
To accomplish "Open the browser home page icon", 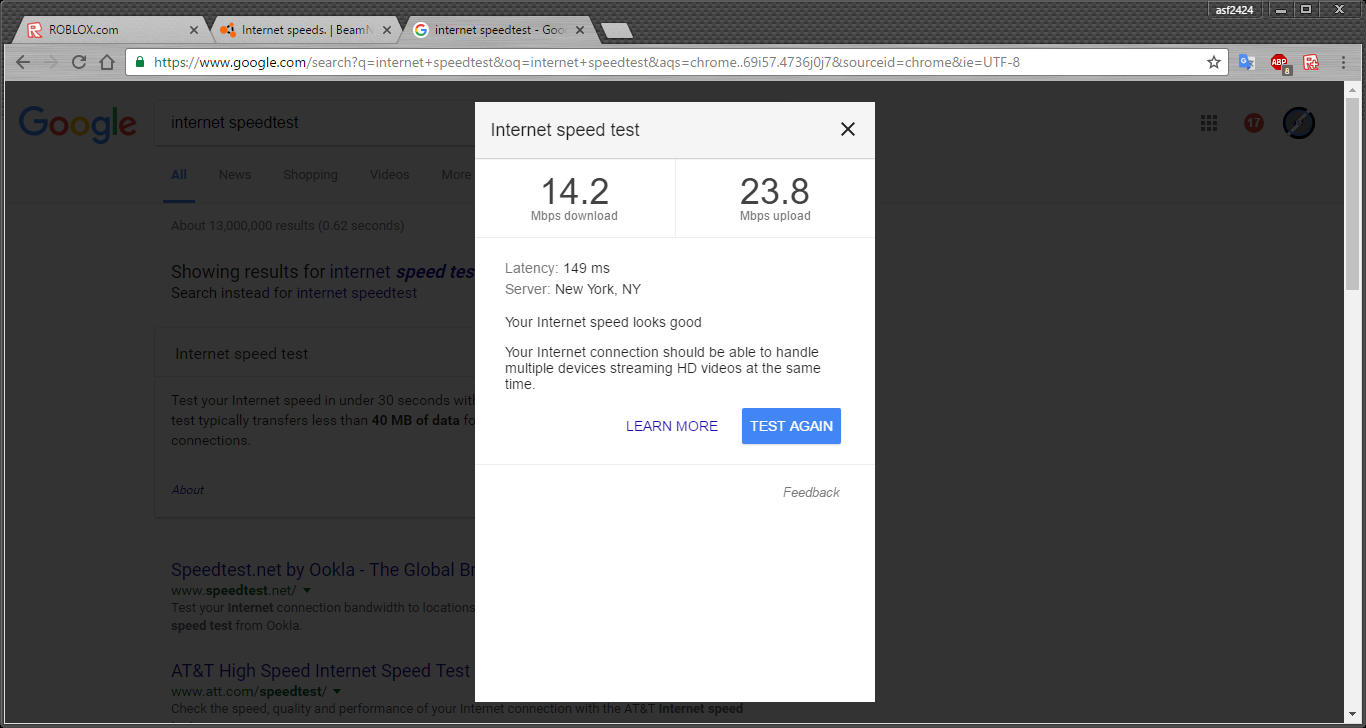I will coord(107,62).
